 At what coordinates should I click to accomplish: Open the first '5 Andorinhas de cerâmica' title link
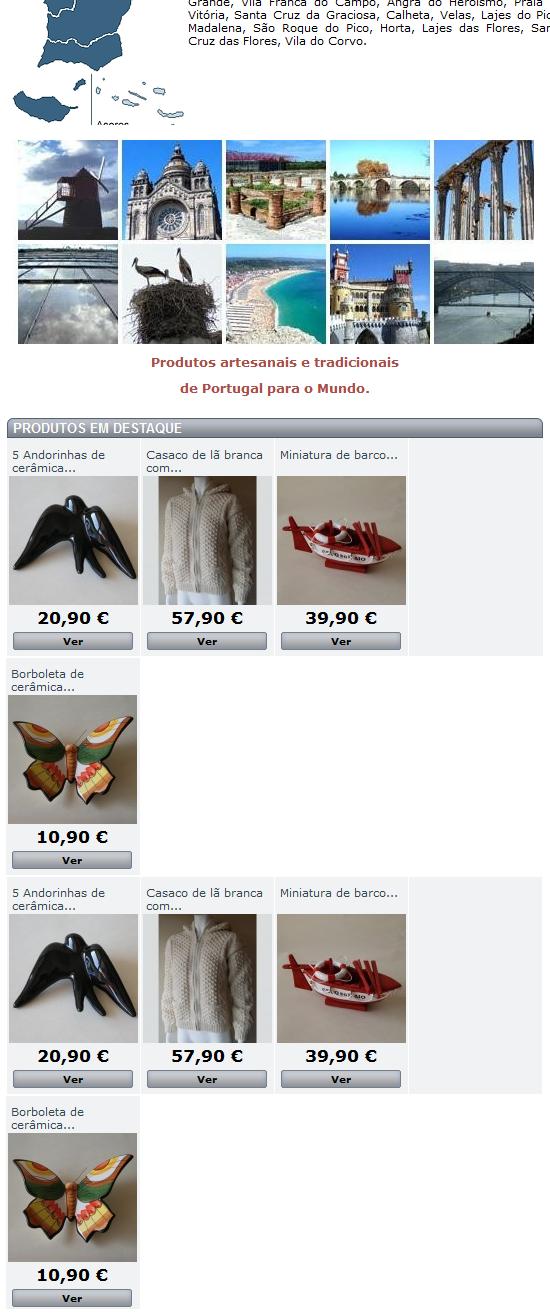[59, 461]
